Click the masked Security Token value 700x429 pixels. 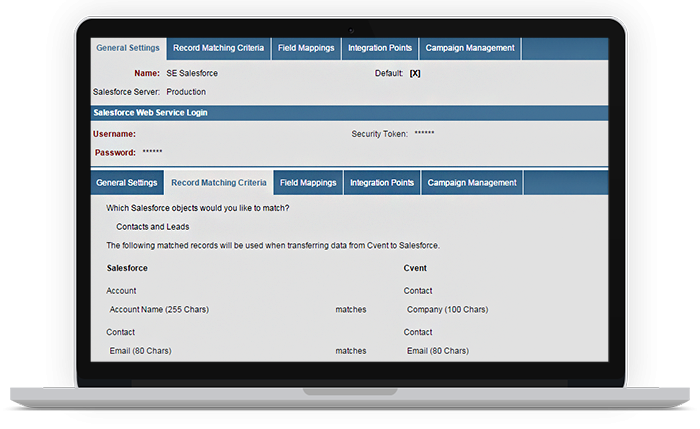[x=424, y=134]
